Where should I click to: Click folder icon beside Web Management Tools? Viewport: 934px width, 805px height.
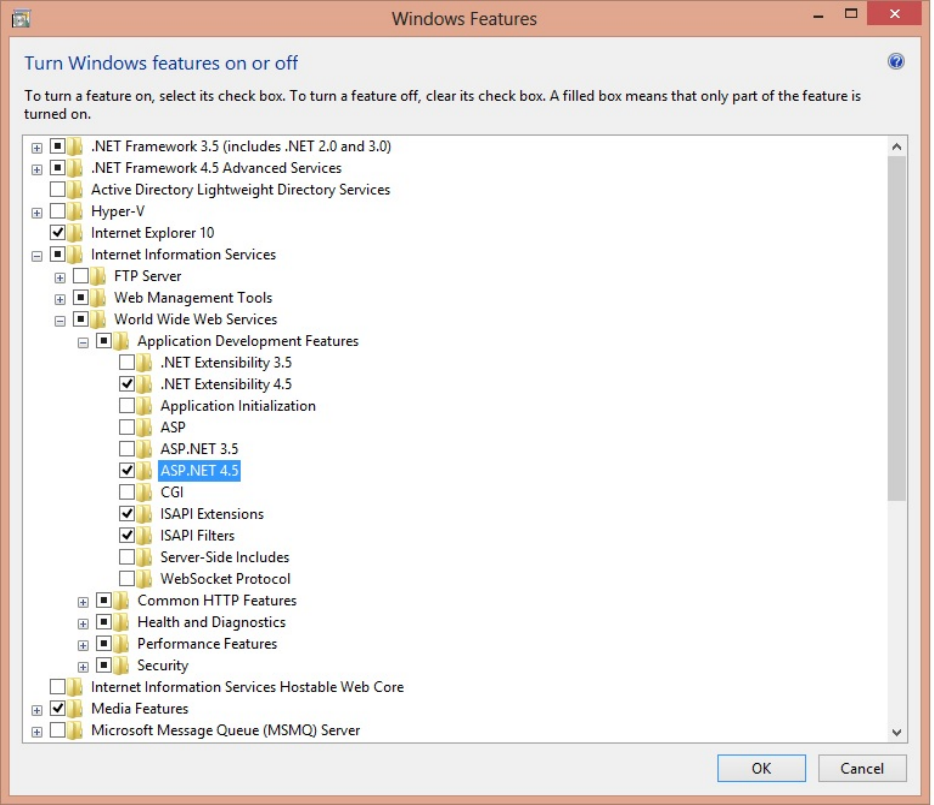[x=98, y=297]
